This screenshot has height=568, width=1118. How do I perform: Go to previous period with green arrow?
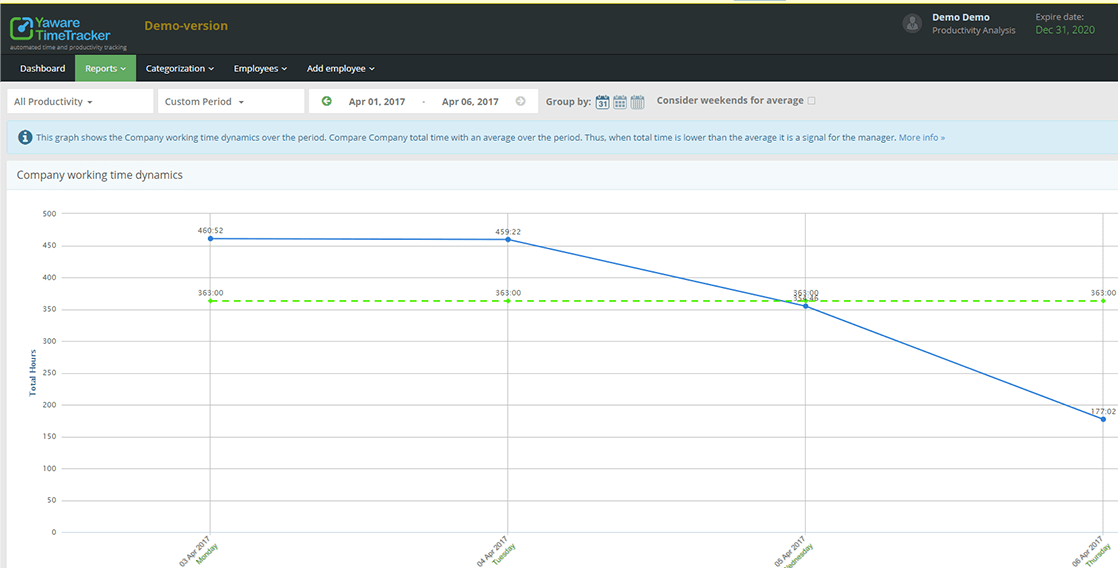click(x=327, y=101)
